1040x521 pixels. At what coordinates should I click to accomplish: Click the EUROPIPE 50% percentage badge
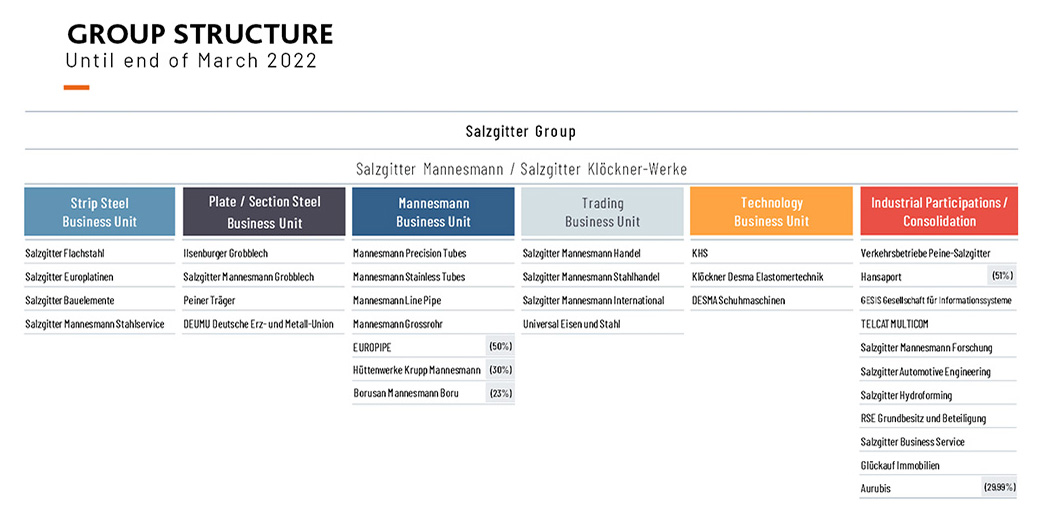pyautogui.click(x=501, y=347)
